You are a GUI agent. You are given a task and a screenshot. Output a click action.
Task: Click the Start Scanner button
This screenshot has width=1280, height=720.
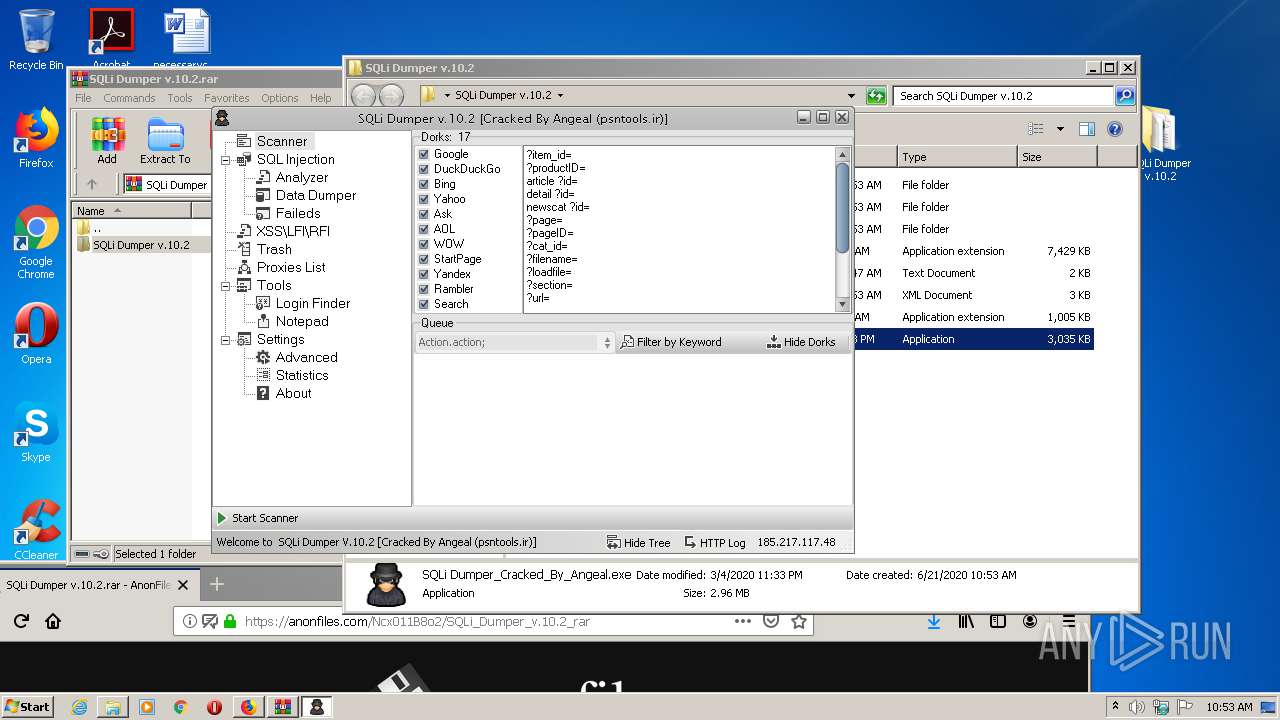point(258,518)
